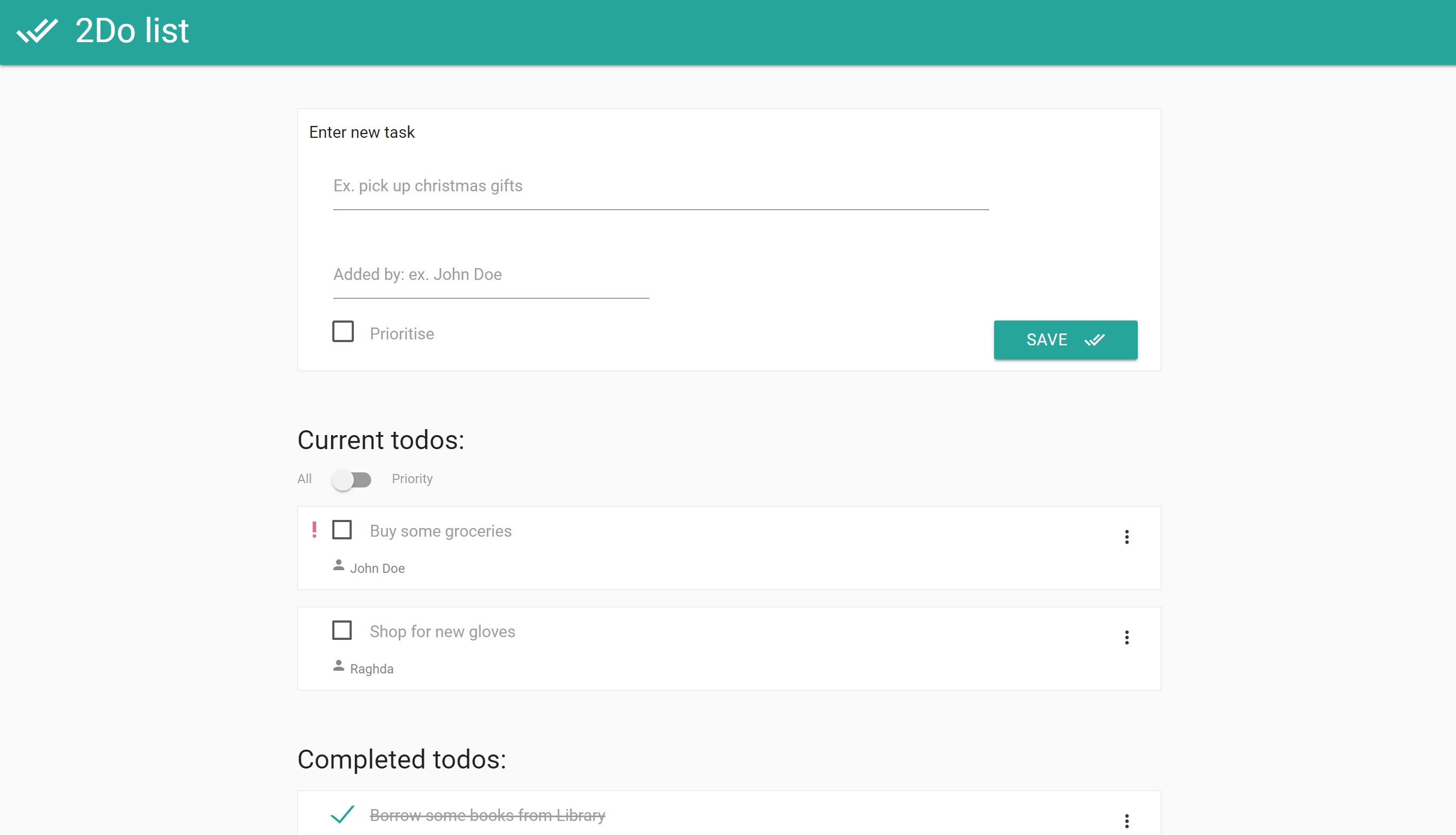1456x835 pixels.
Task: Click person icon next to Raghda
Action: pyautogui.click(x=338, y=666)
